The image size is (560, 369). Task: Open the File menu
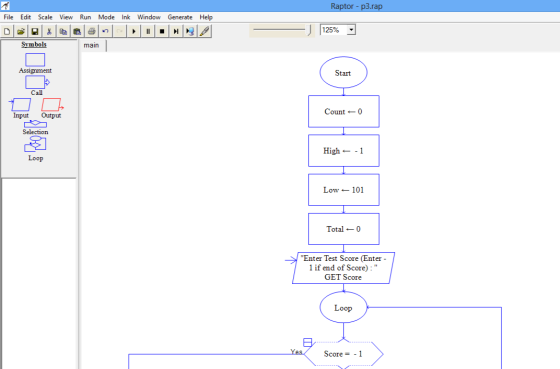click(x=8, y=17)
